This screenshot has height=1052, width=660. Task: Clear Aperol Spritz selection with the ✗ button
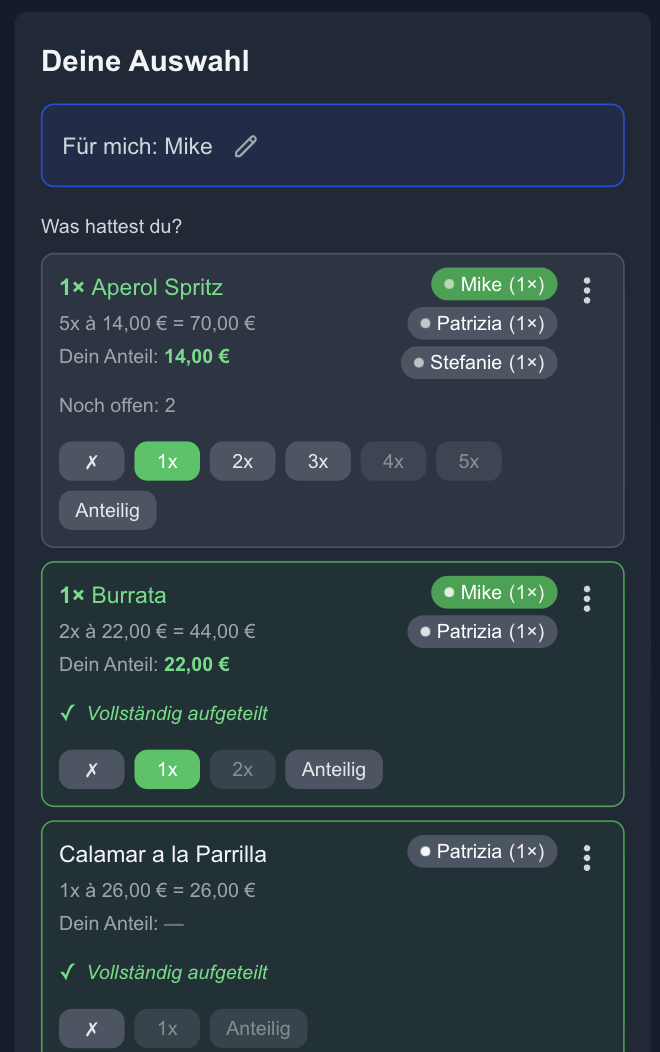[92, 461]
